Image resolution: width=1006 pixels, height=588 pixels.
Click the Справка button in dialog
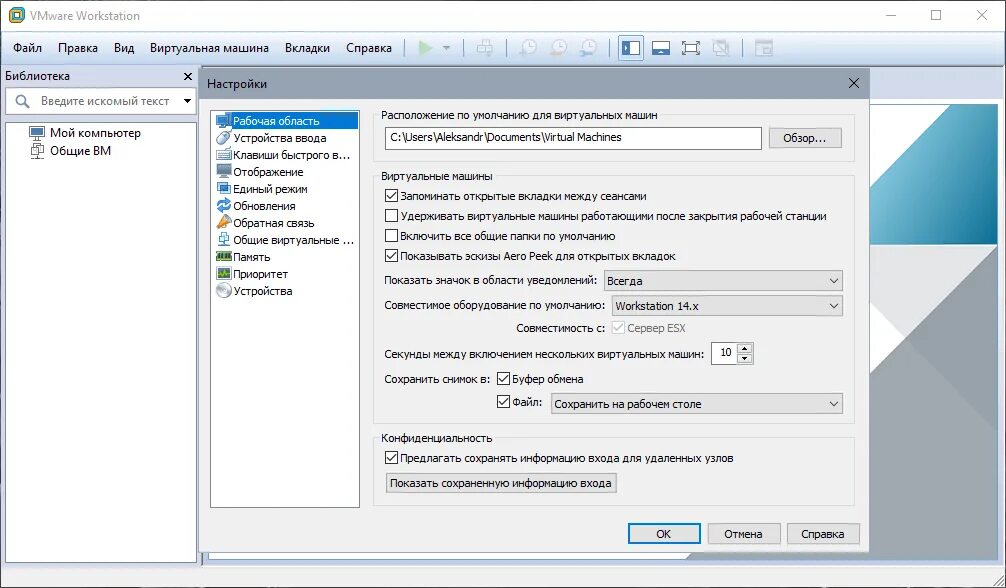[x=823, y=533]
